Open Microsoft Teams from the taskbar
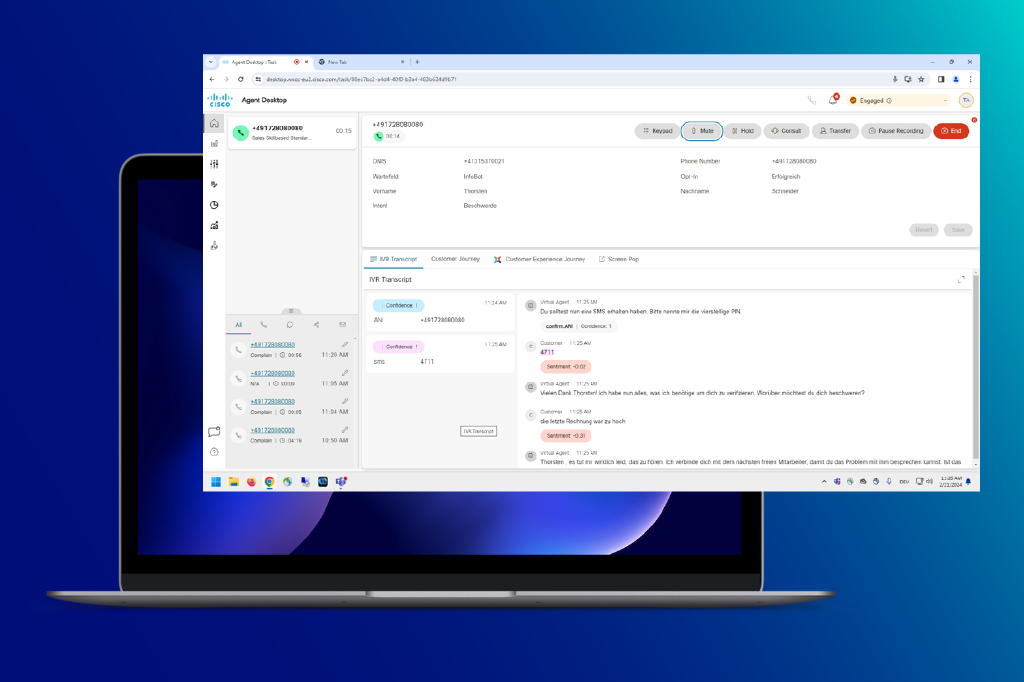 [341, 482]
